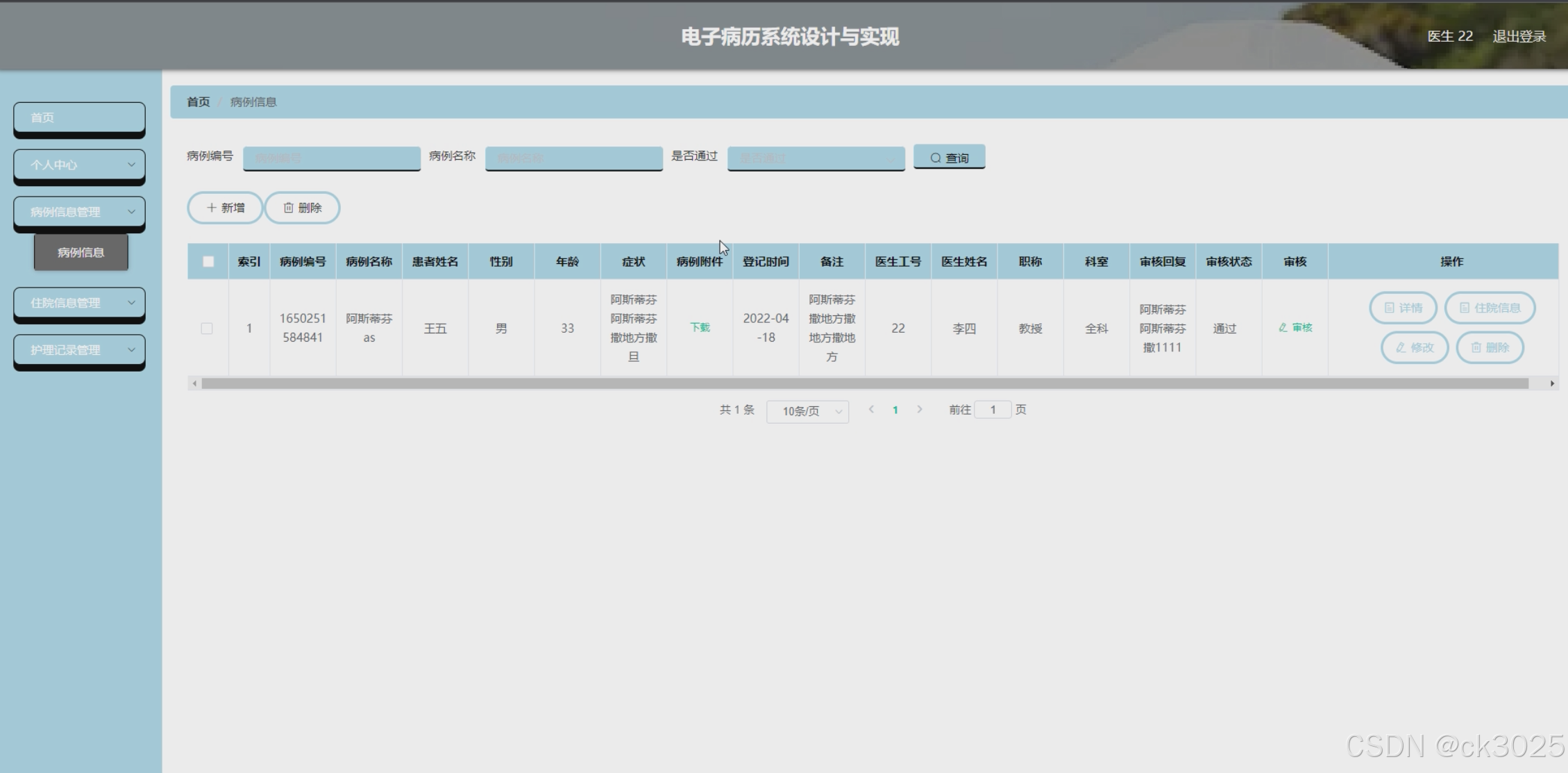
Task: Open the 是否通过 dropdown filter
Action: point(816,158)
